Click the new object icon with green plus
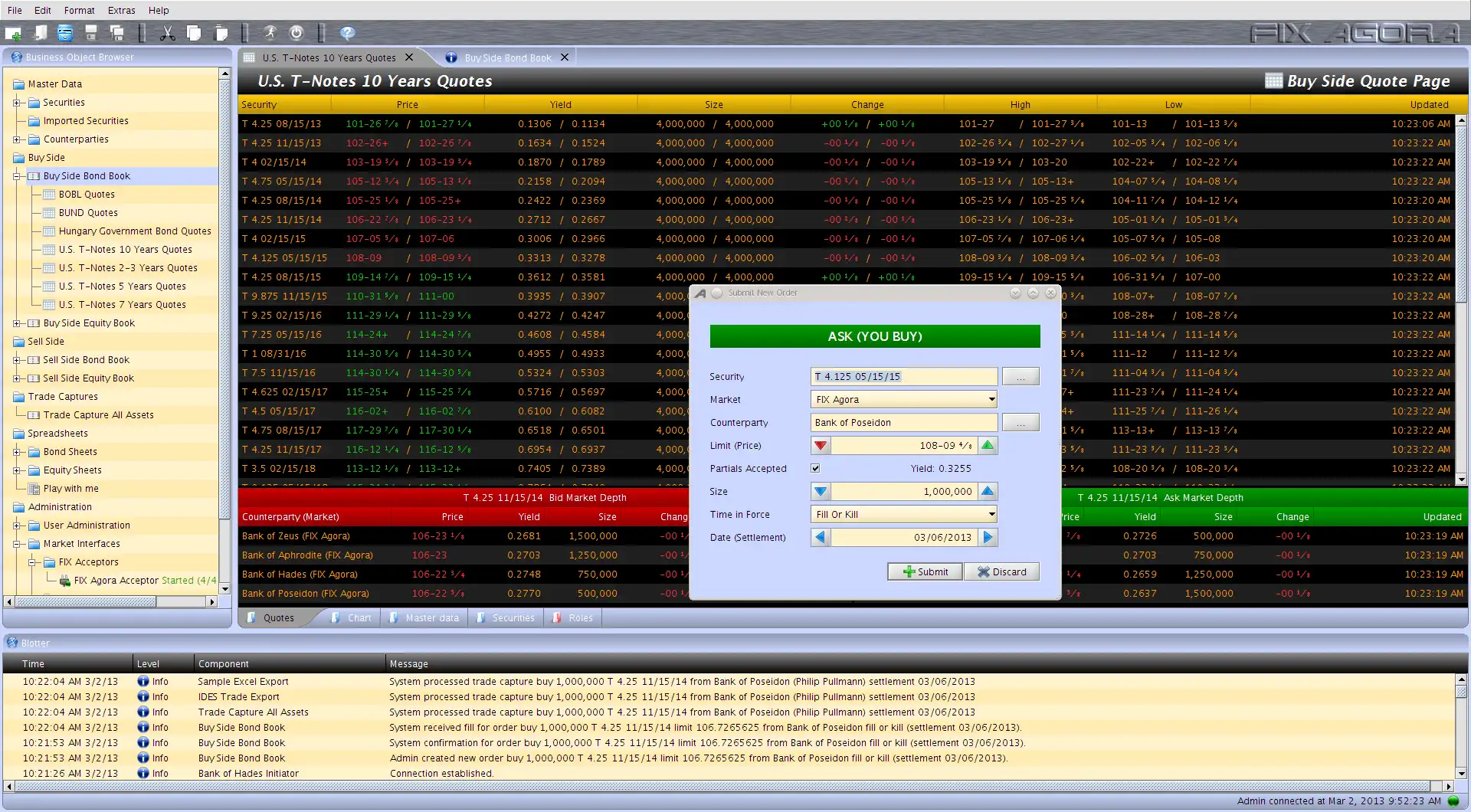This screenshot has width=1471, height=812. coord(13,33)
